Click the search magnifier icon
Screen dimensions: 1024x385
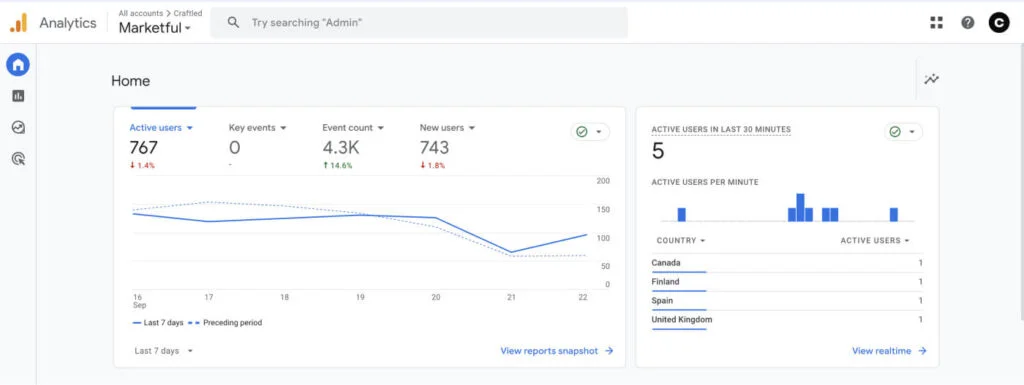click(x=233, y=23)
